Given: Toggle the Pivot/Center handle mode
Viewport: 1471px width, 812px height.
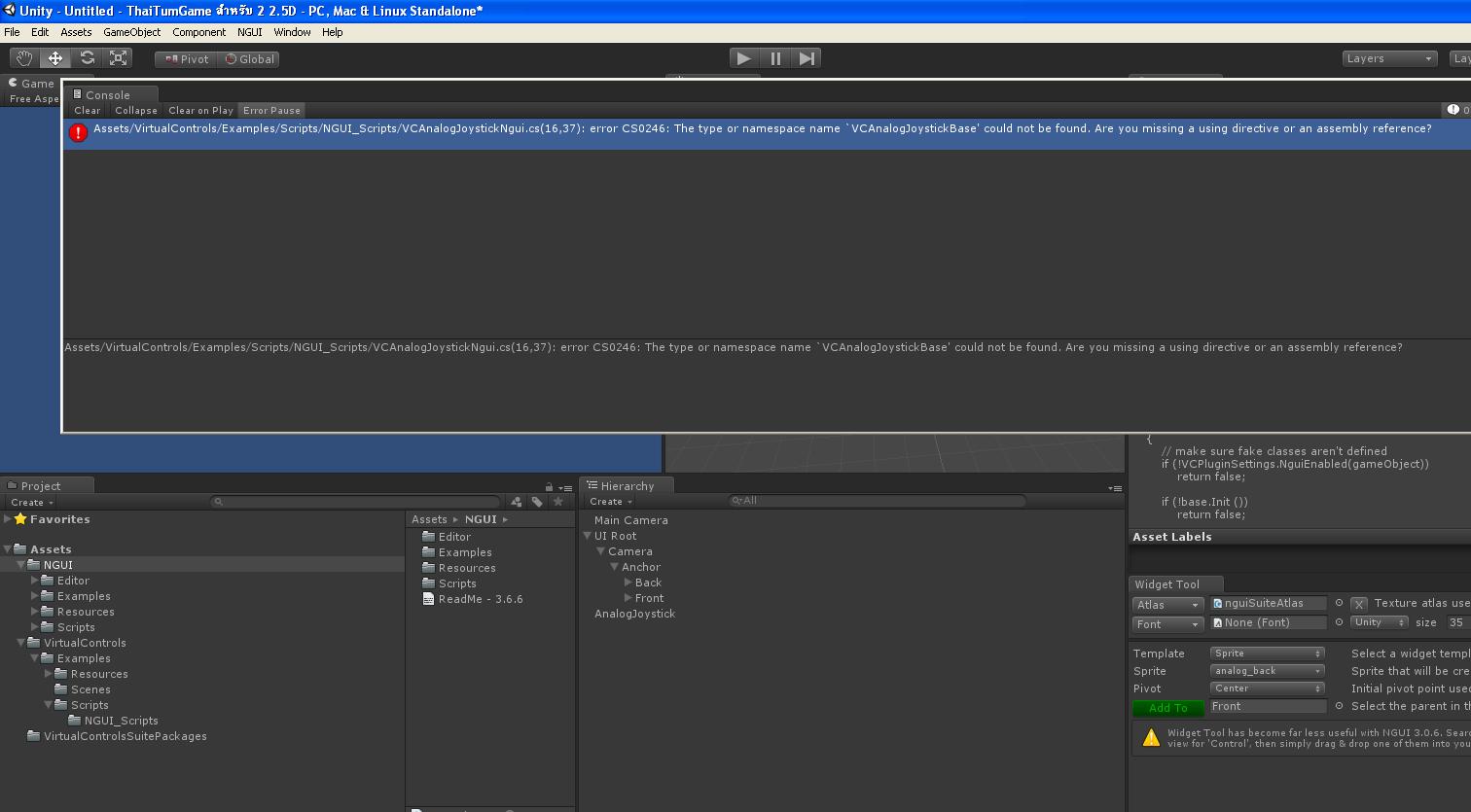Looking at the screenshot, I should 186,59.
